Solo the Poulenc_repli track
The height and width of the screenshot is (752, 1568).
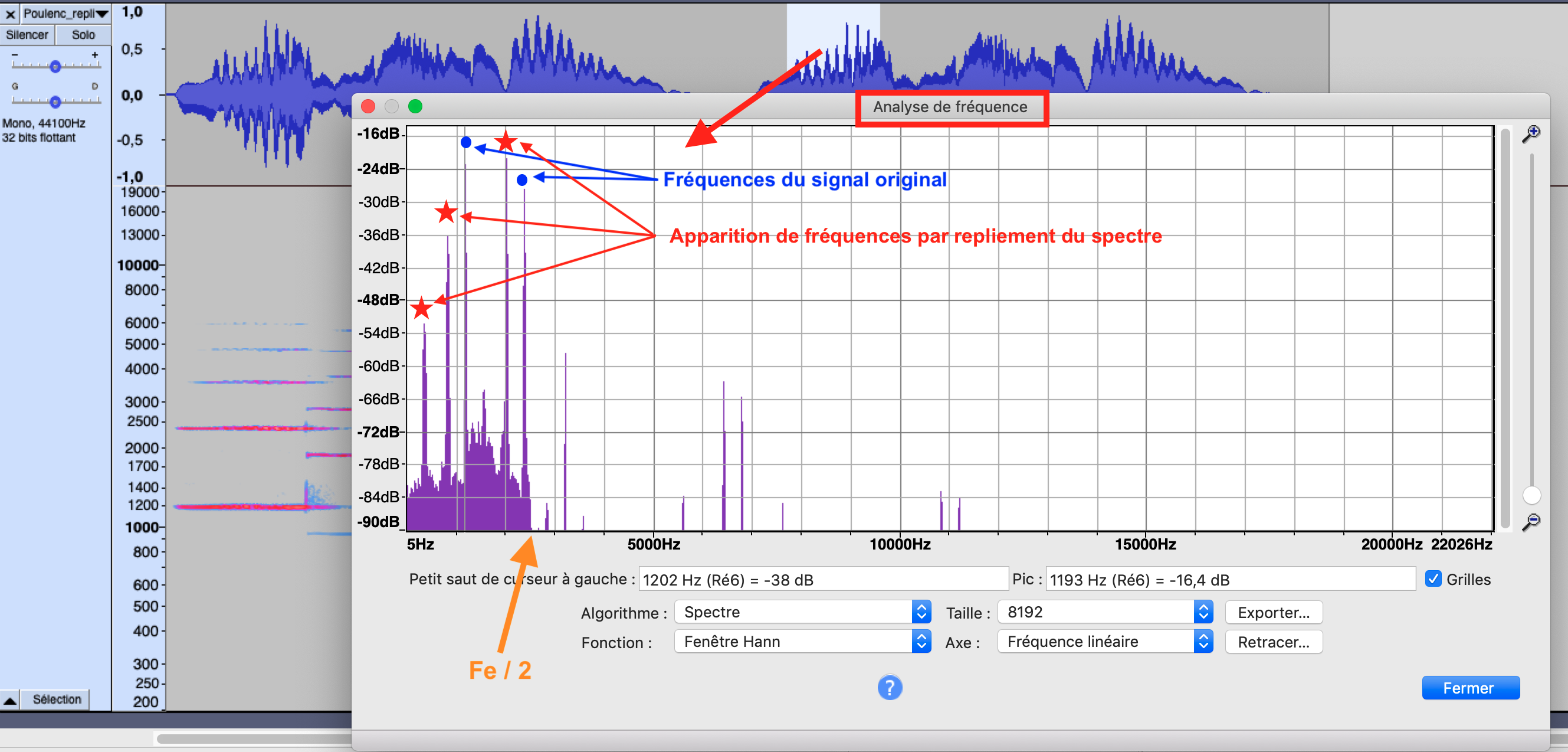83,35
